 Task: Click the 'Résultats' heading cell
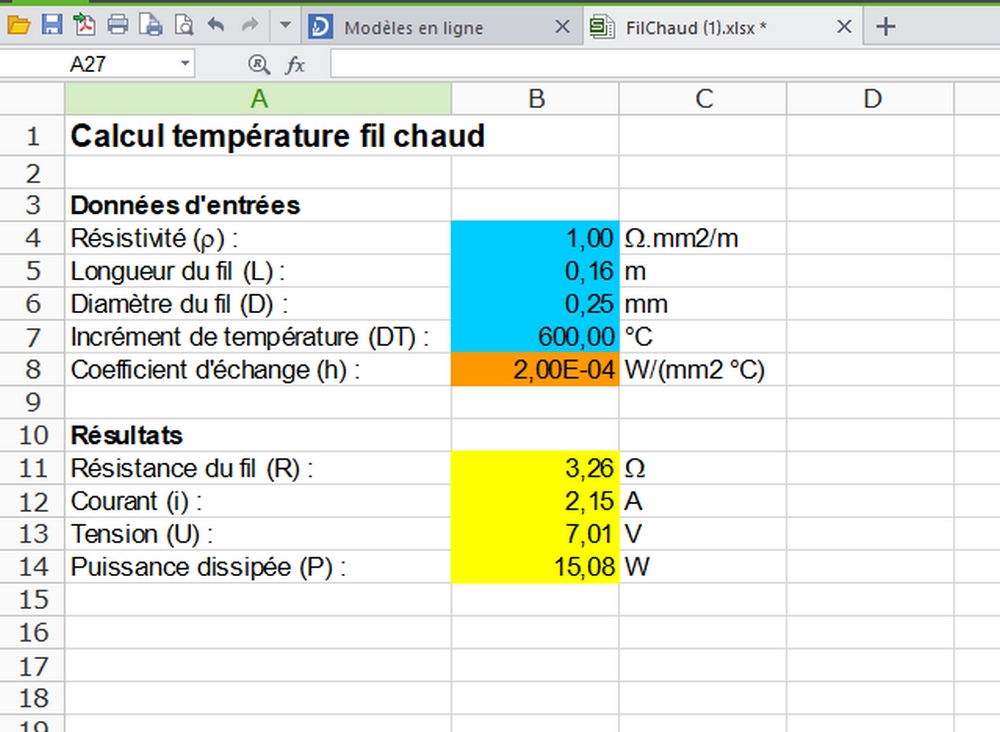(258, 436)
